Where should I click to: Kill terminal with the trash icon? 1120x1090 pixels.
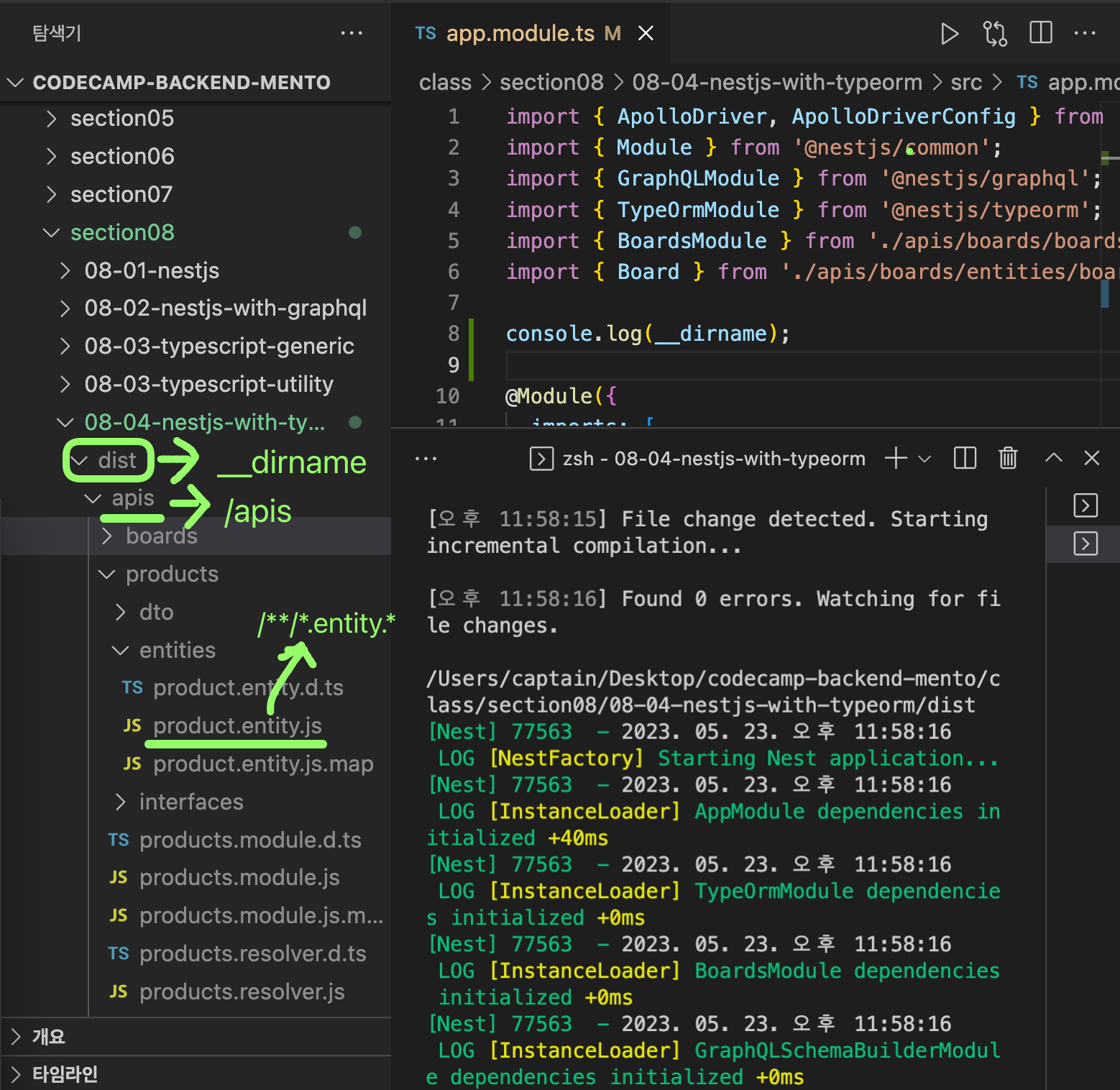pos(1008,458)
